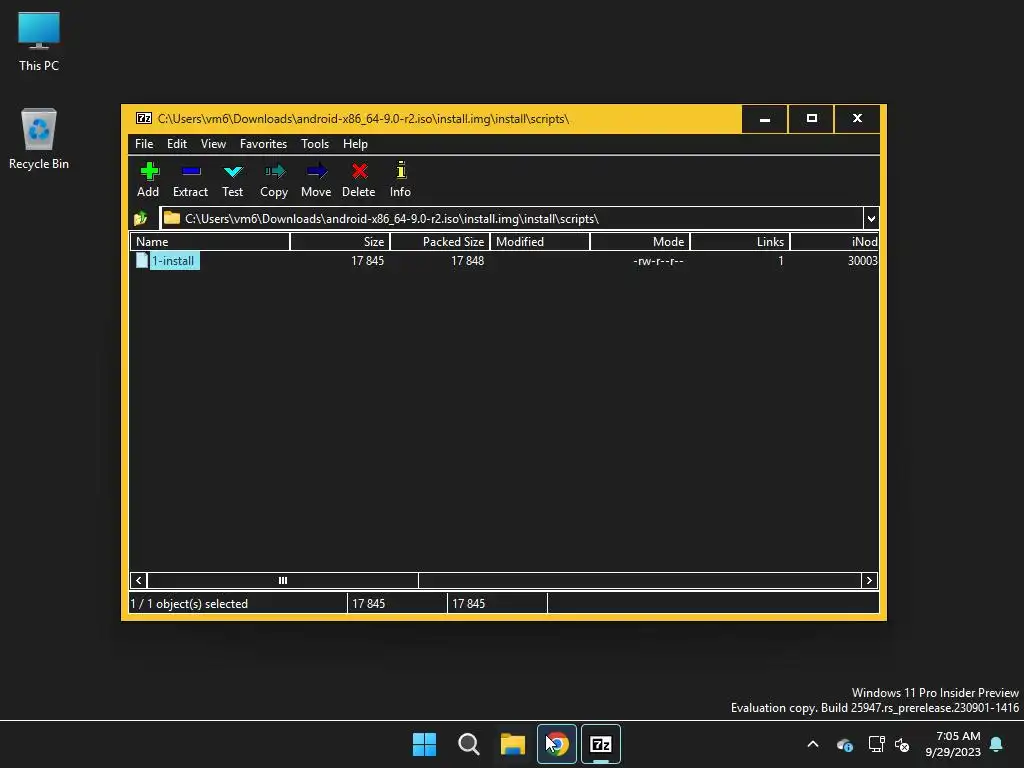Open the View menu
1024x768 pixels.
[214, 144]
